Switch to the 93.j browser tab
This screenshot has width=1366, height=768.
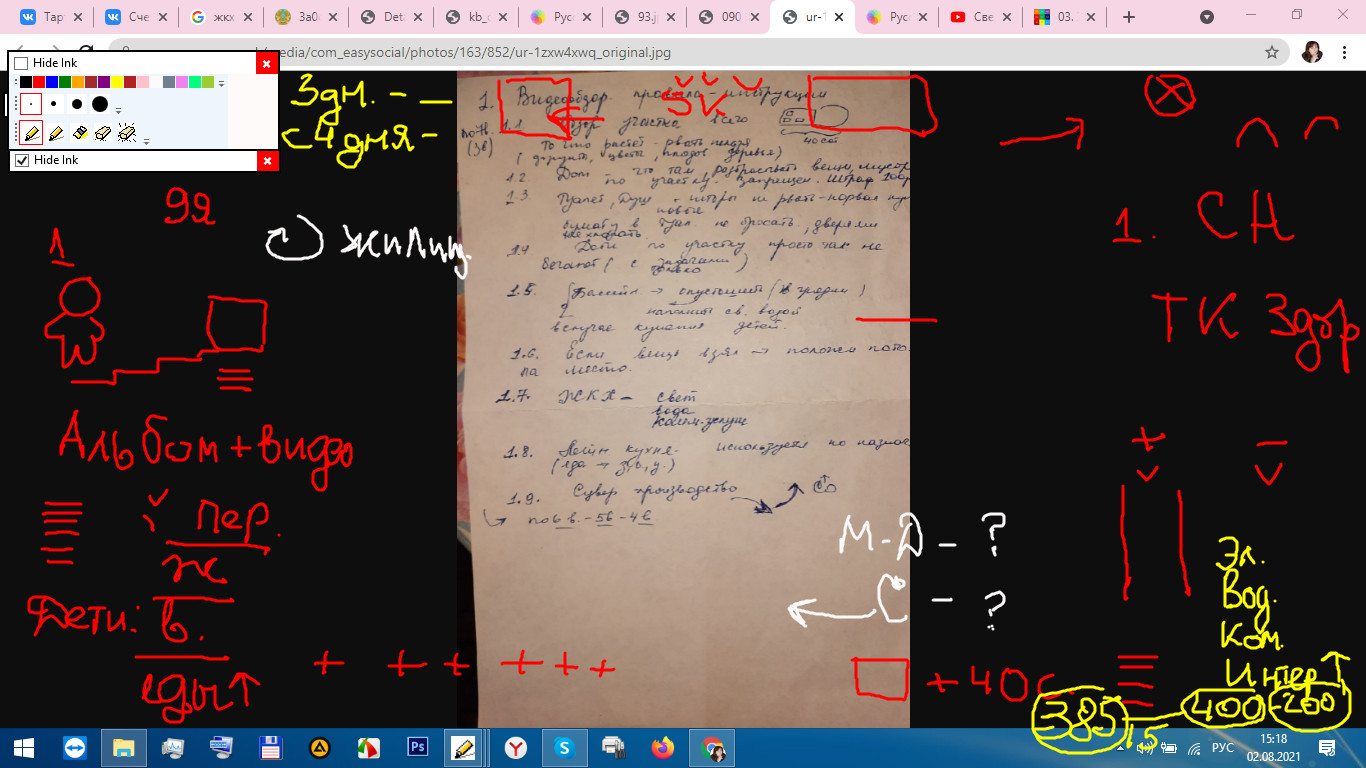pos(640,17)
